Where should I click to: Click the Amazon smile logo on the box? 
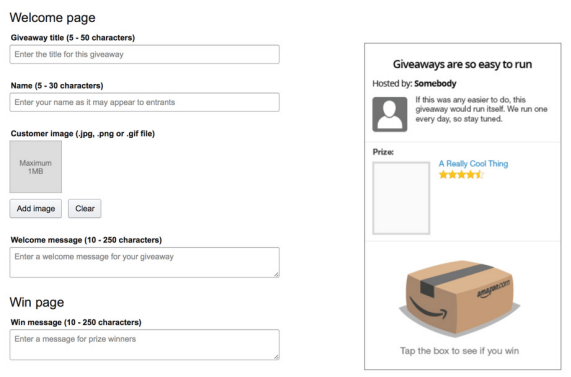[x=428, y=308]
